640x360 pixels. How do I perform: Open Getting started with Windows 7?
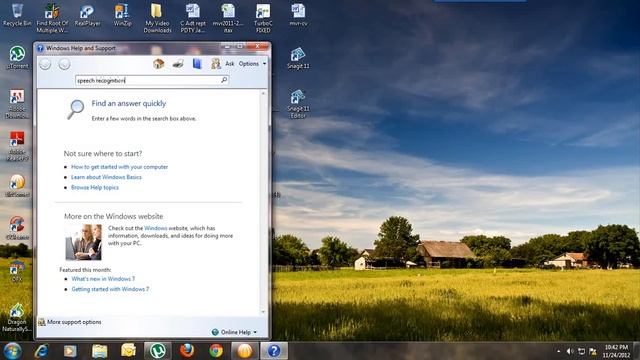click(110, 289)
